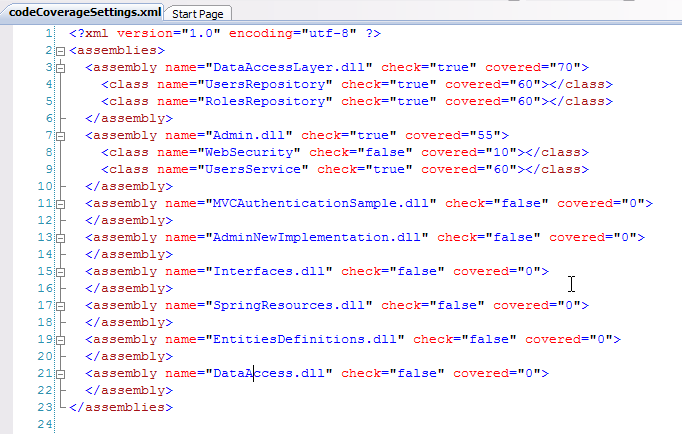
Task: Click the covered="10" value for WebSecurity
Action: (501, 152)
